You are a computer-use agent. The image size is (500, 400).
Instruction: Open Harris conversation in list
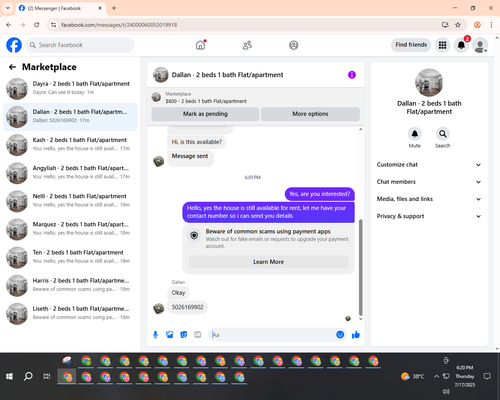click(x=70, y=286)
